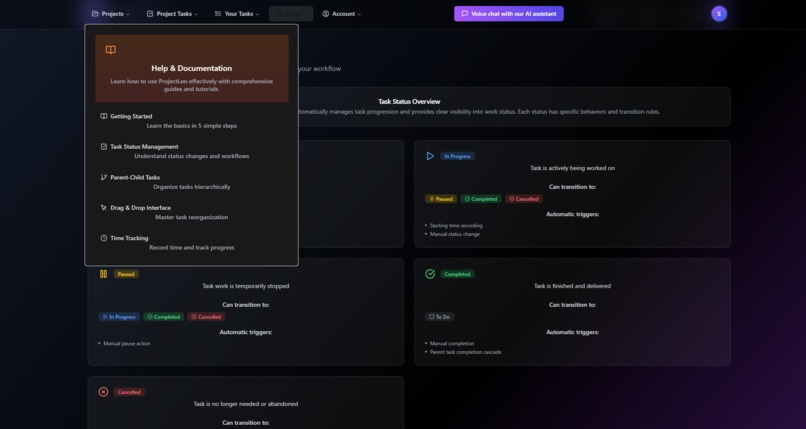Click the red X circle icon on Cancelled card

(103, 392)
